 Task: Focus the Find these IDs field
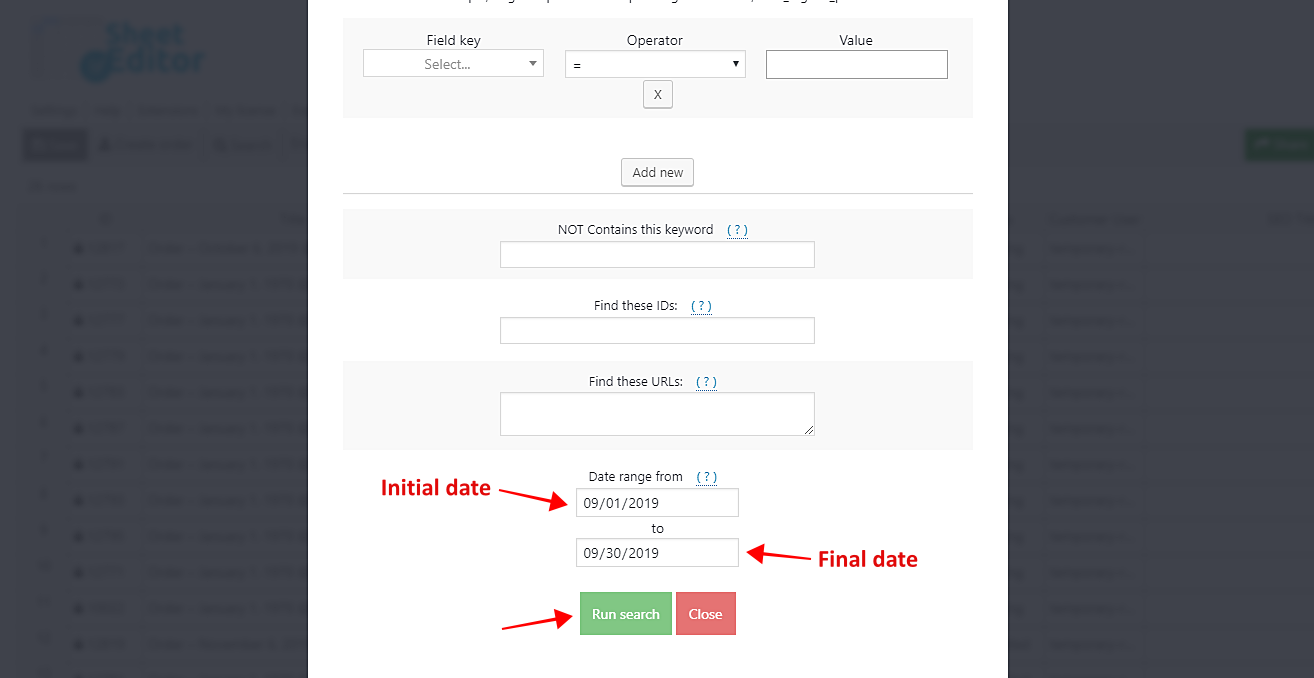point(657,330)
